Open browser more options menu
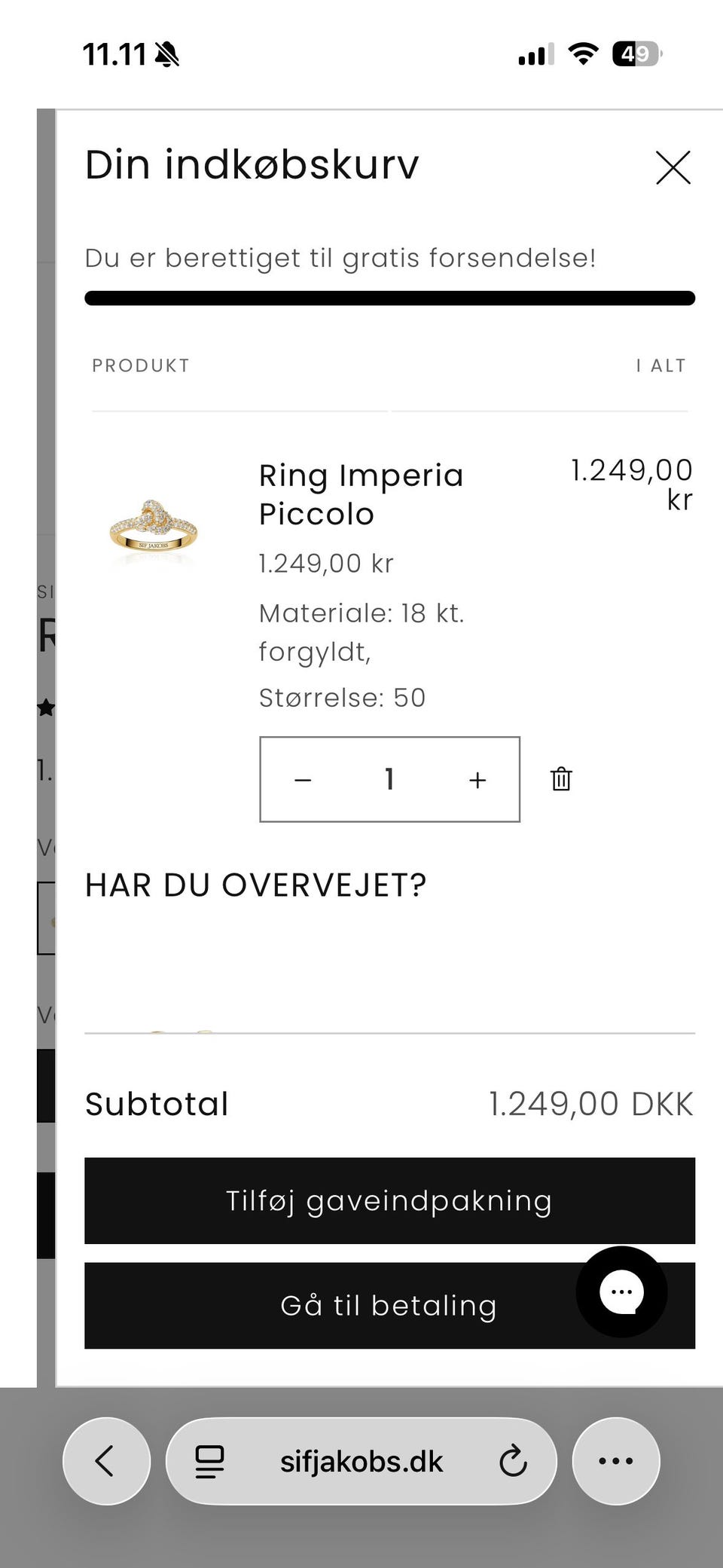Screen dimensions: 723x1568 coord(615,1461)
